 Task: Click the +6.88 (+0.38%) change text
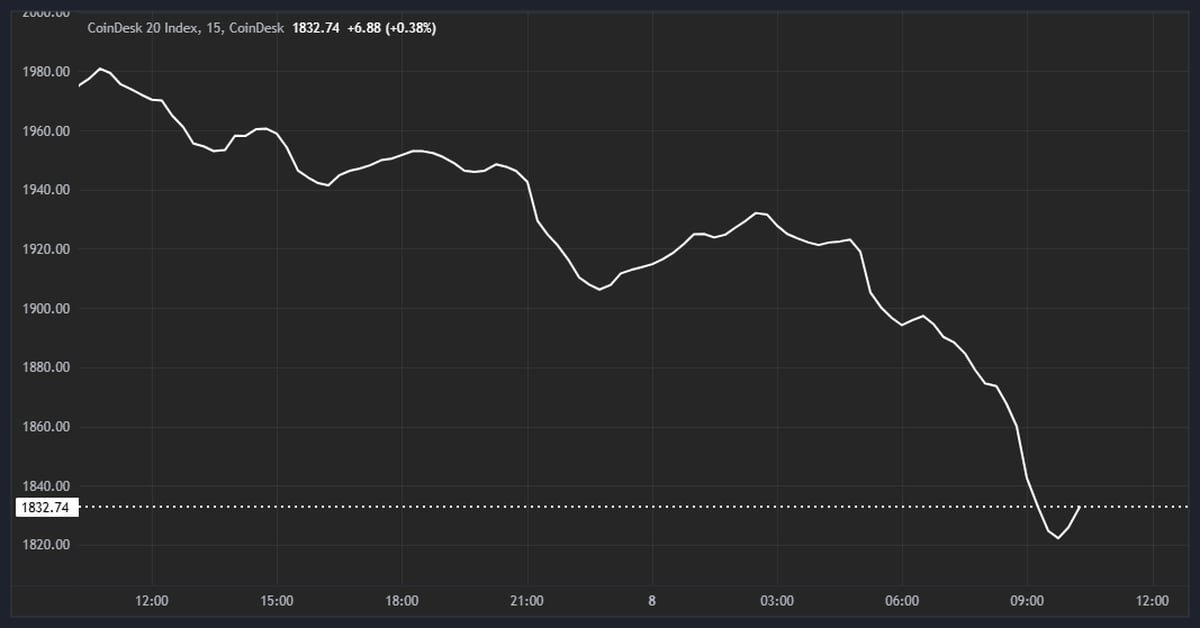(x=392, y=29)
